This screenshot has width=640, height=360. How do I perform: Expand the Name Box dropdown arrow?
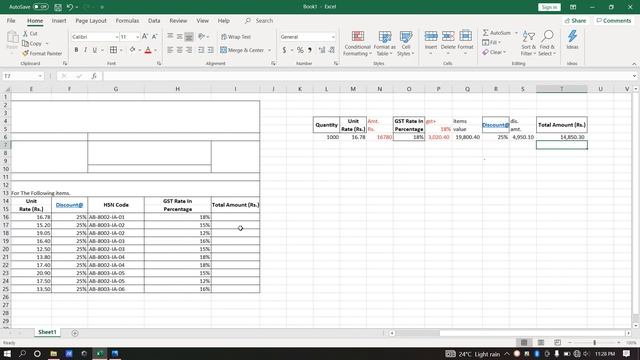[40, 76]
